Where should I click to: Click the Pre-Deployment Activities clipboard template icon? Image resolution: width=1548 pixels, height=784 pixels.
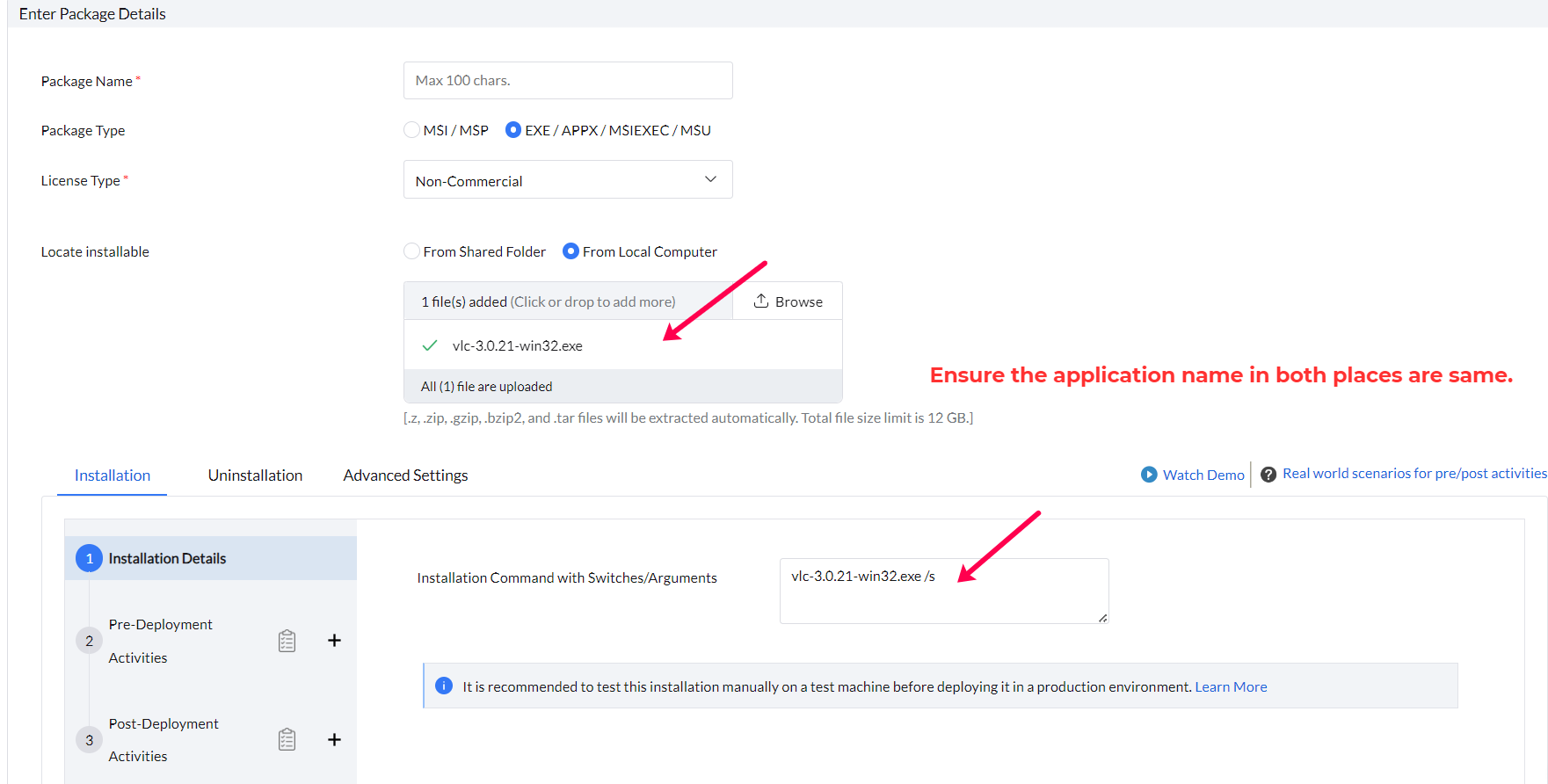[x=287, y=641]
